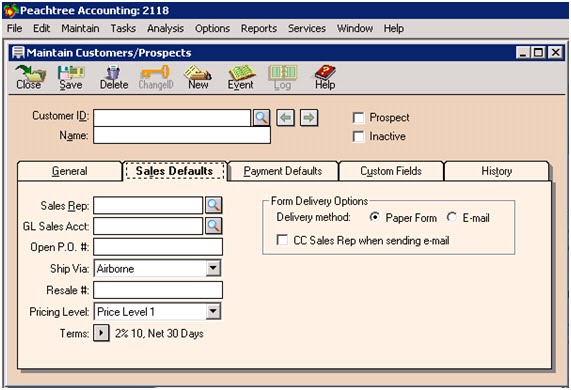Maximize the Maintain Customers/Prospects window
The image size is (571, 390).
538,53
